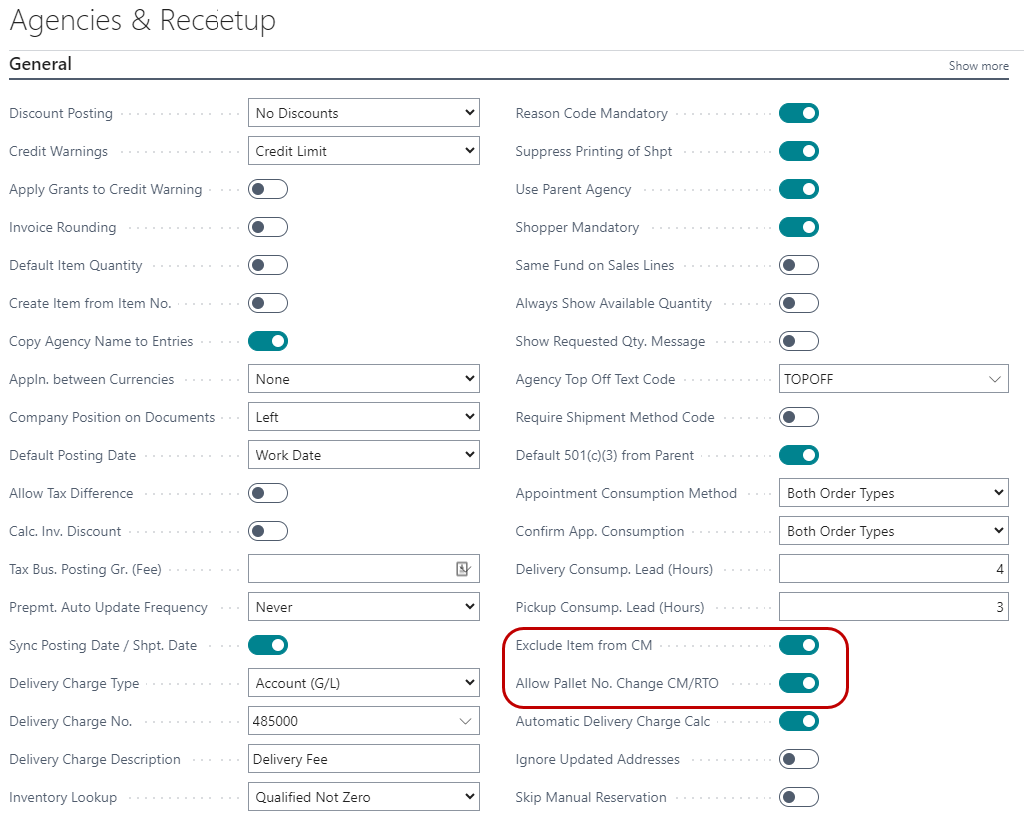Toggle Apply Grants to Credit Warning switch

[x=268, y=189]
